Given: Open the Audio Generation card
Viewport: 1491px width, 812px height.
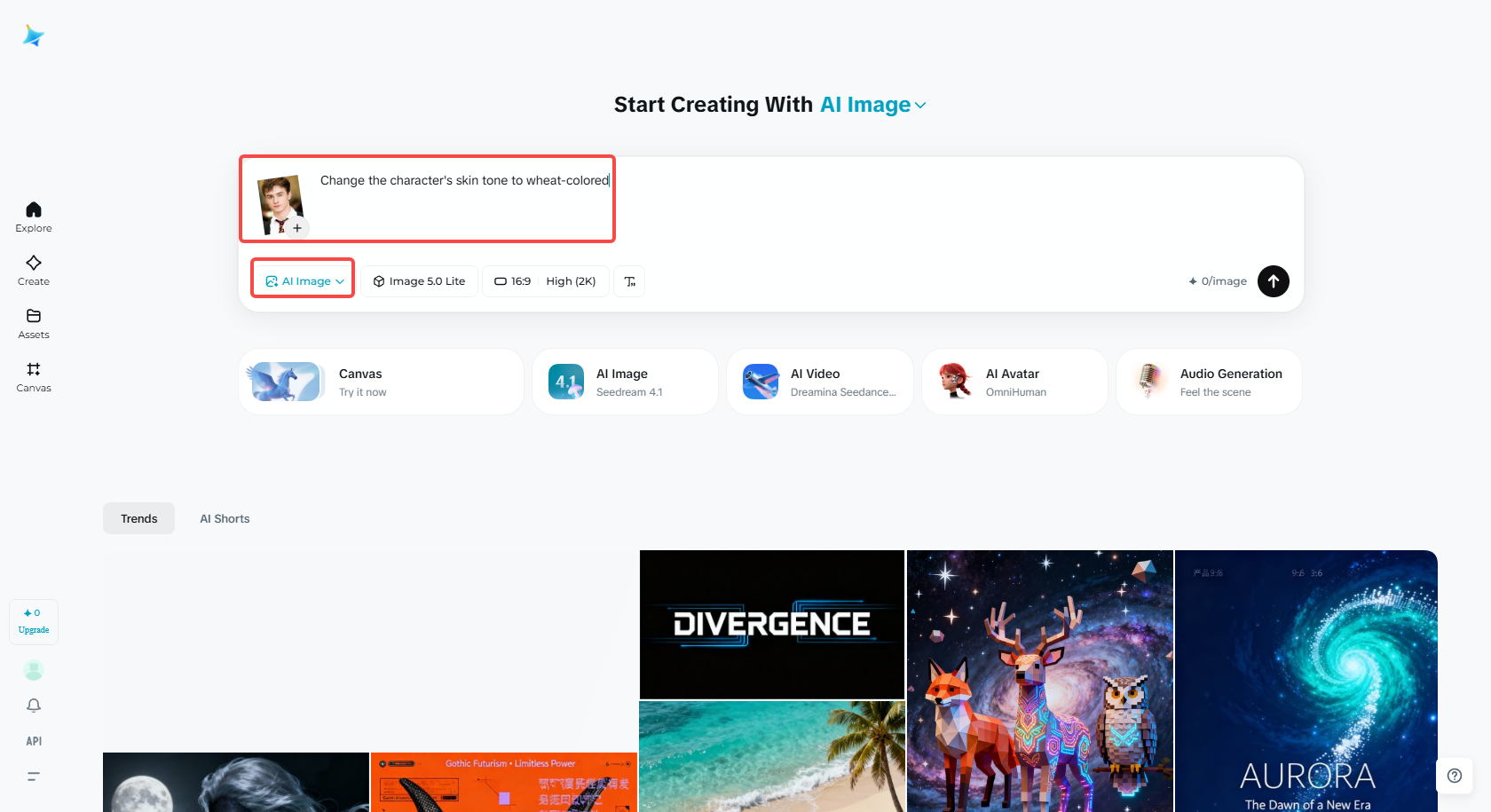Looking at the screenshot, I should [1209, 382].
